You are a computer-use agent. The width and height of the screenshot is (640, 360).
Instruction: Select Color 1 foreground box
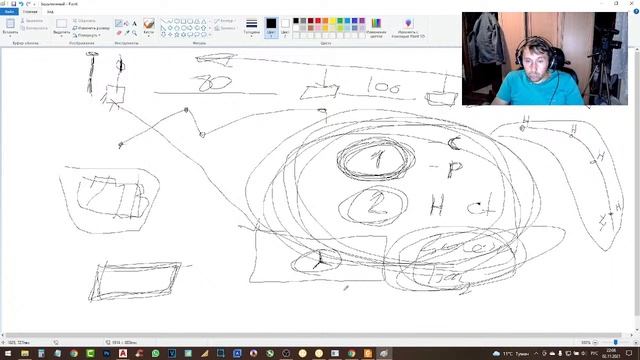pyautogui.click(x=271, y=27)
